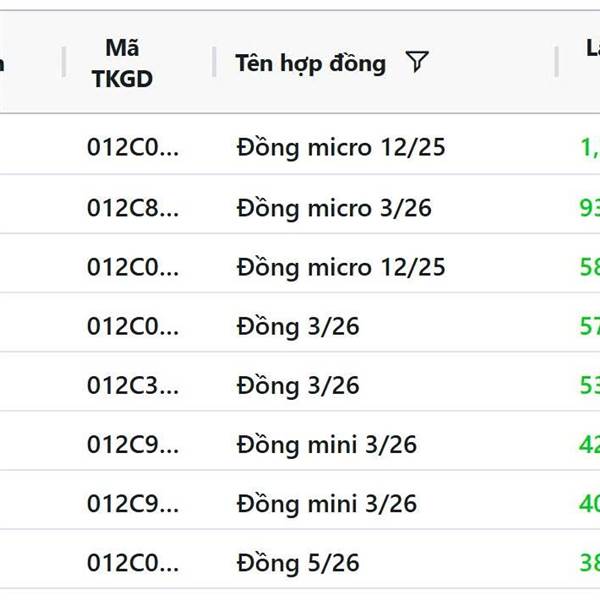
Task: Click account code in Đồng 5/26 row
Action: (133, 563)
